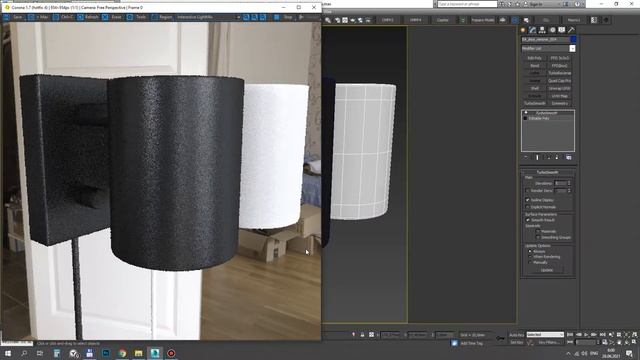Screen dimensions: 640x360
Task: Click Remove modifier icon below stack
Action: coord(557,157)
